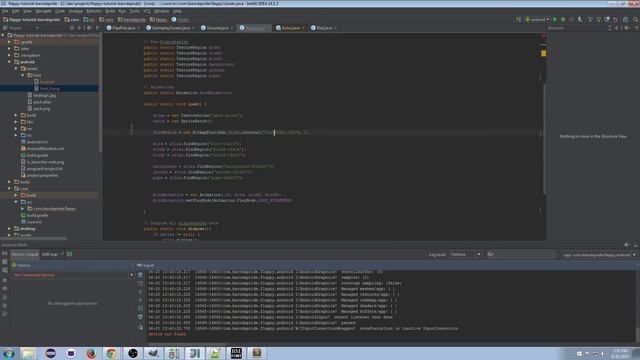The width and height of the screenshot is (640, 360).
Task: Open Windows Start button
Action: 8,353
